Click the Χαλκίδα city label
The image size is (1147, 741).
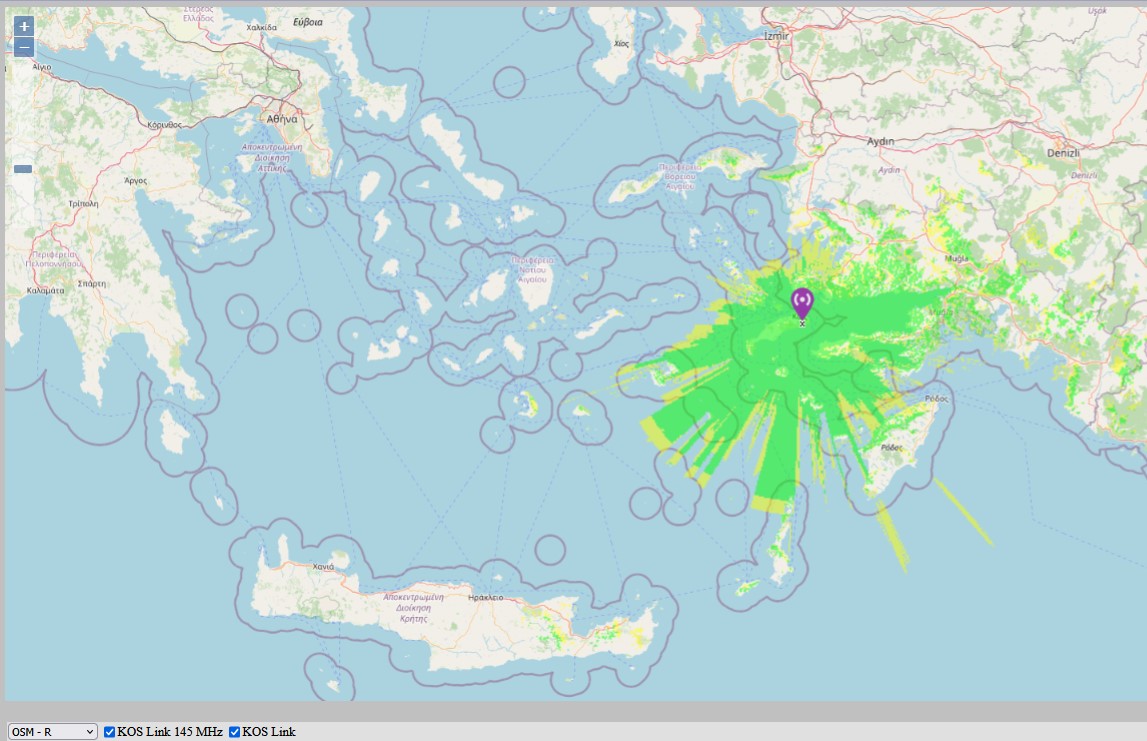tap(262, 27)
